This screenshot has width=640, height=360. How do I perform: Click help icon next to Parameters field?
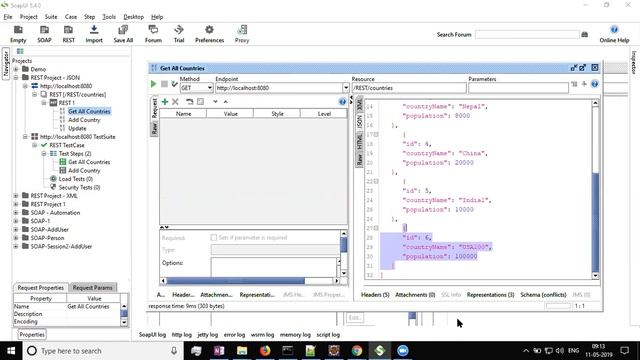(x=594, y=84)
